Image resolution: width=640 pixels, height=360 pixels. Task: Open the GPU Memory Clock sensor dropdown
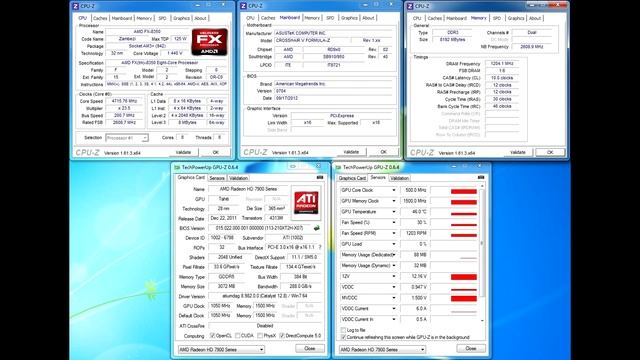393,201
